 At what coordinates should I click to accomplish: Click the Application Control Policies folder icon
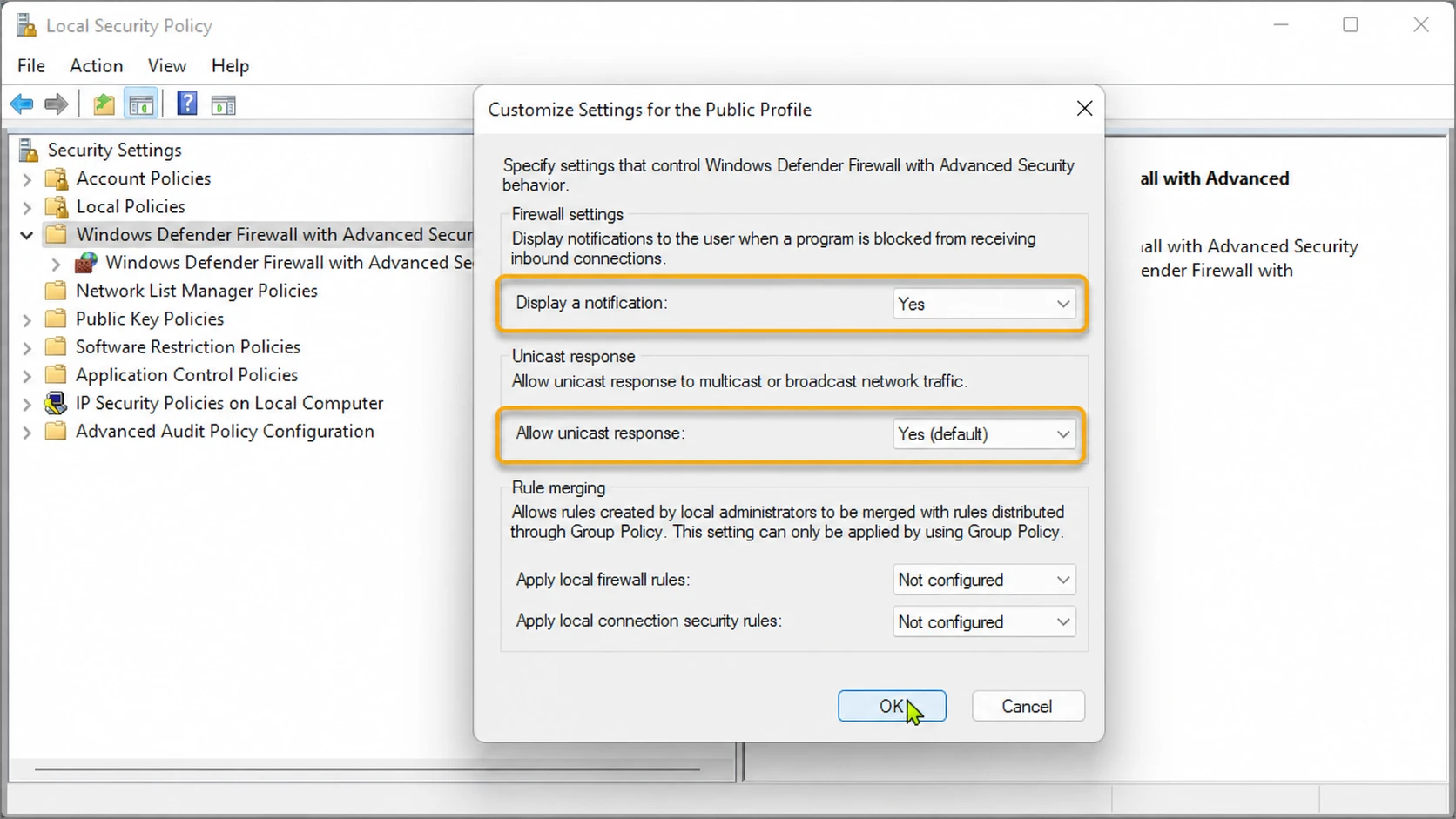[56, 375]
